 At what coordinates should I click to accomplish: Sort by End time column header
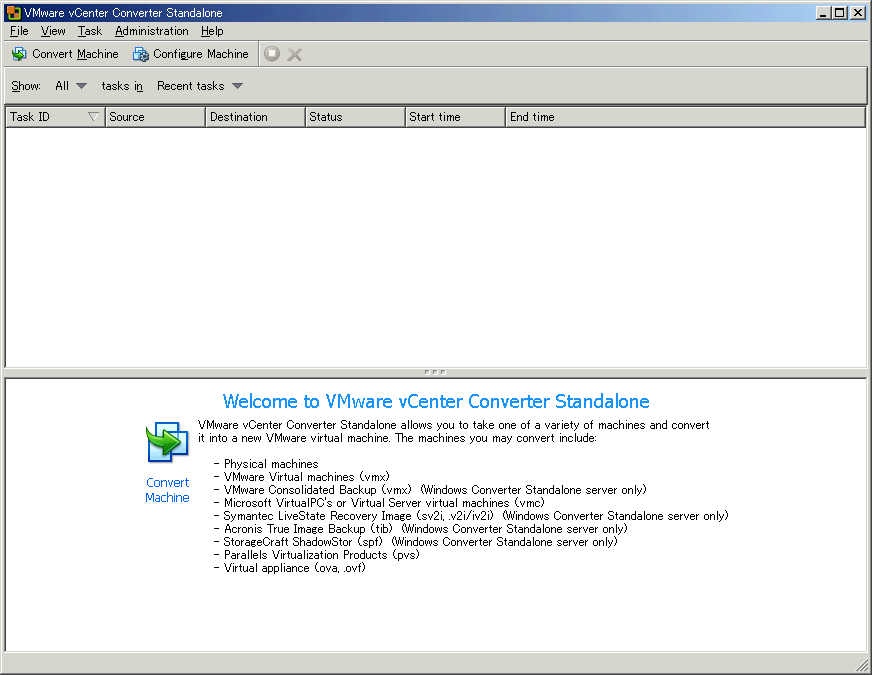coord(686,117)
